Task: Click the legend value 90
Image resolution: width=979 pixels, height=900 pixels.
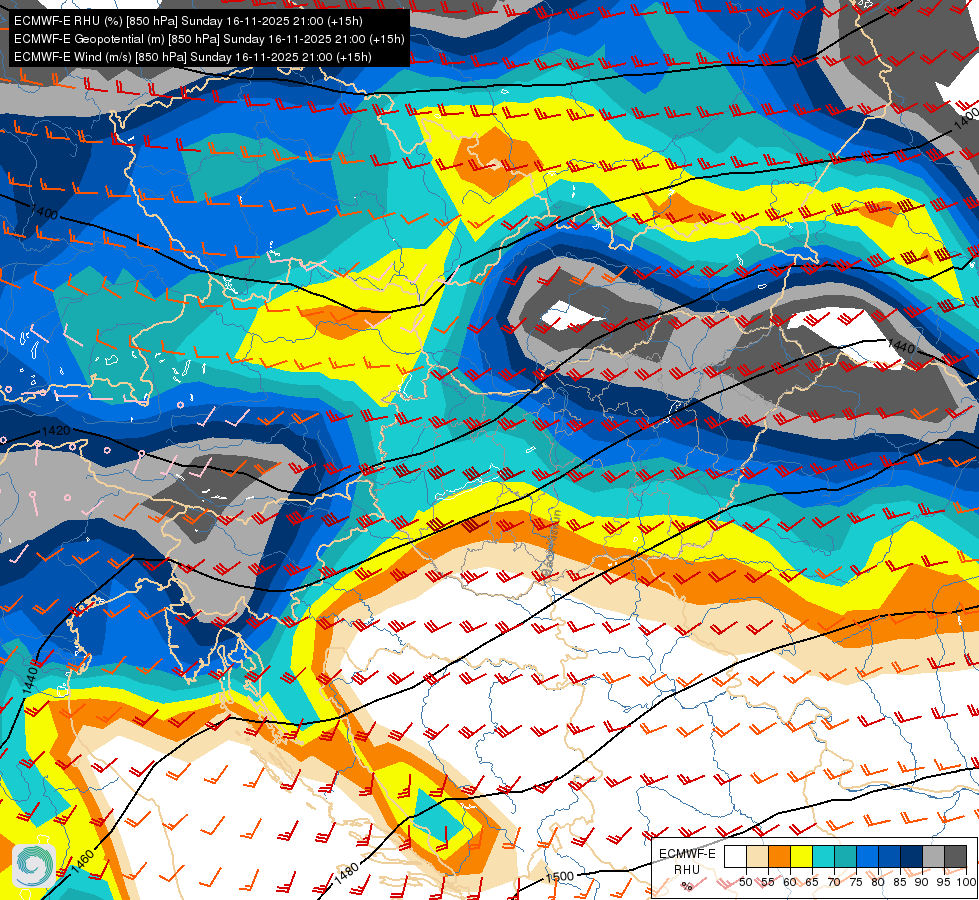Action: 922,882
